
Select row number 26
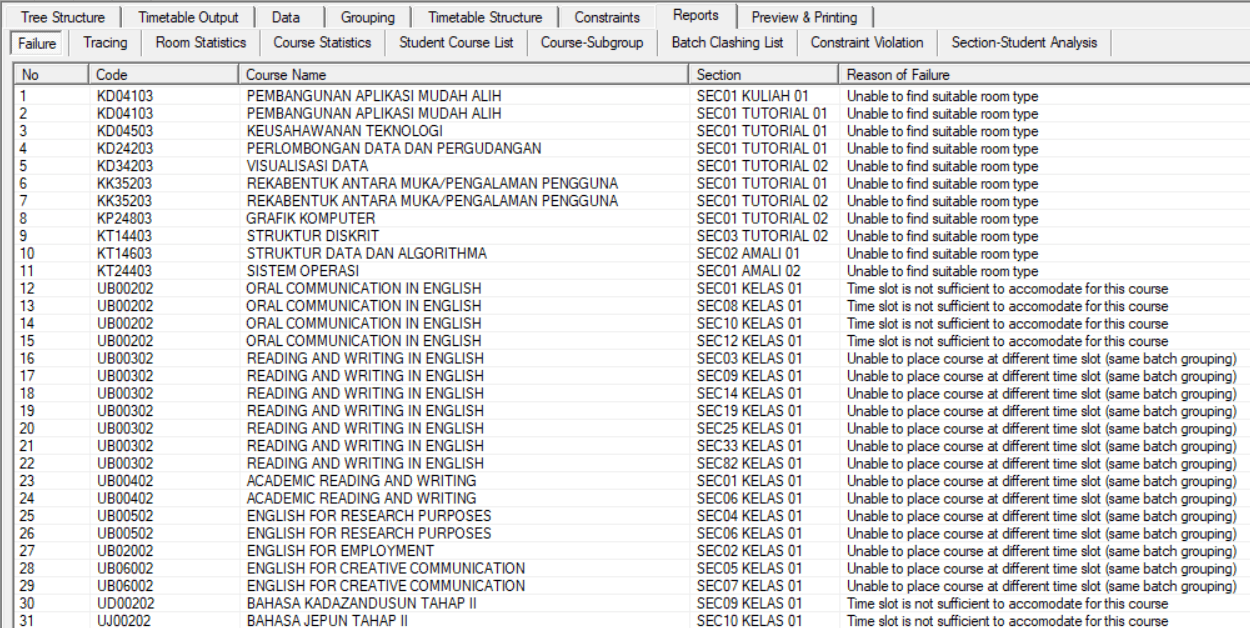pos(27,534)
